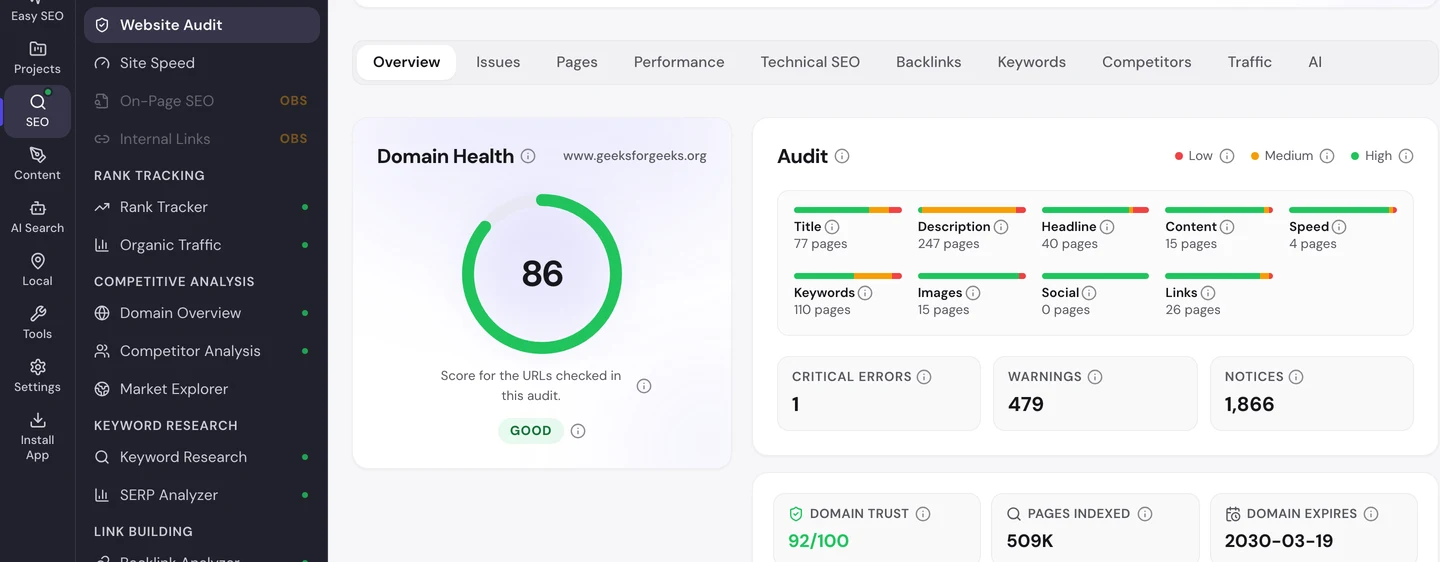1440x562 pixels.
Task: Open Rank Tracker in sidebar
Action: pos(202,207)
